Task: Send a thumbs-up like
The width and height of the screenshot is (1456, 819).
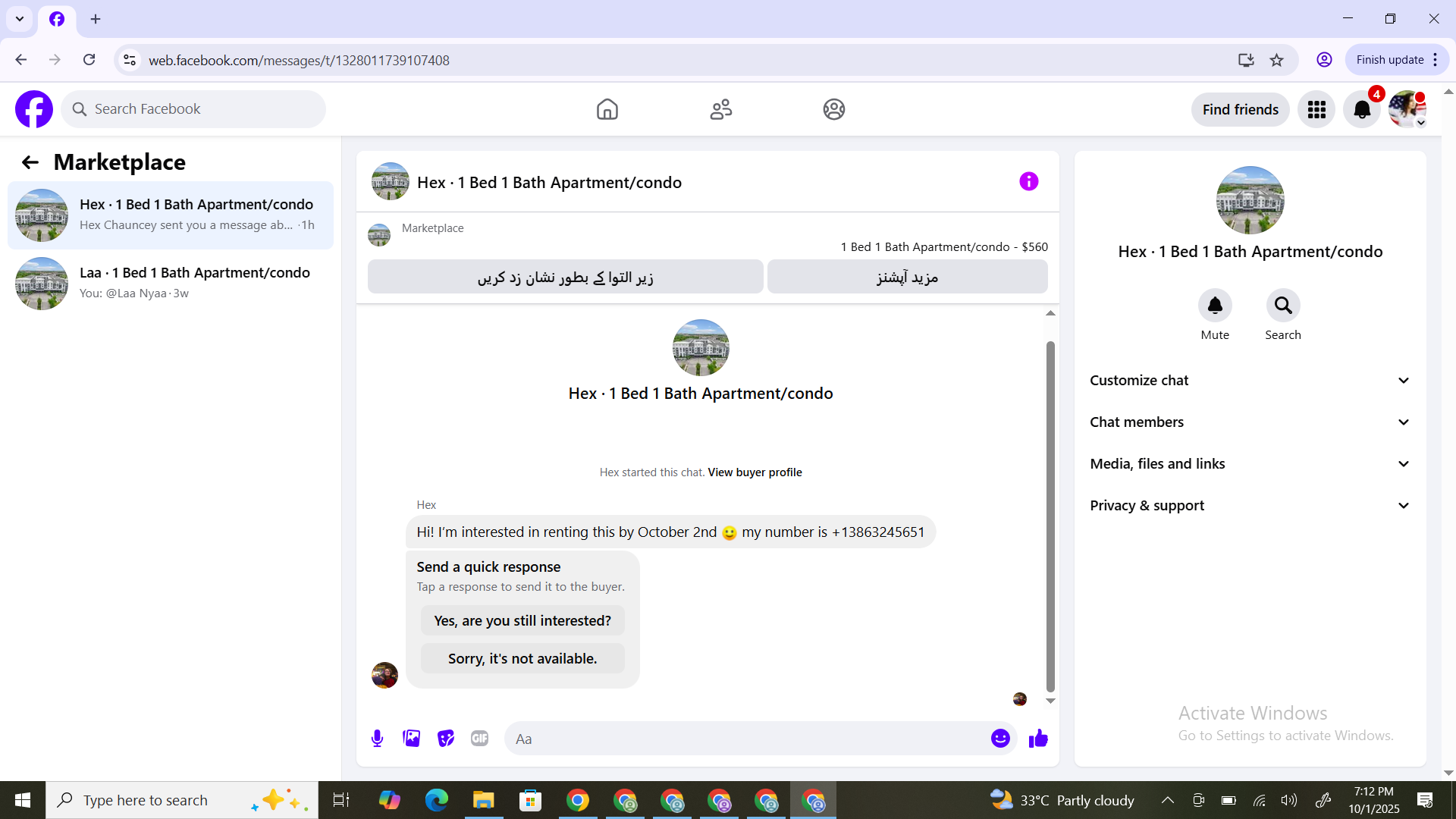Action: tap(1038, 739)
